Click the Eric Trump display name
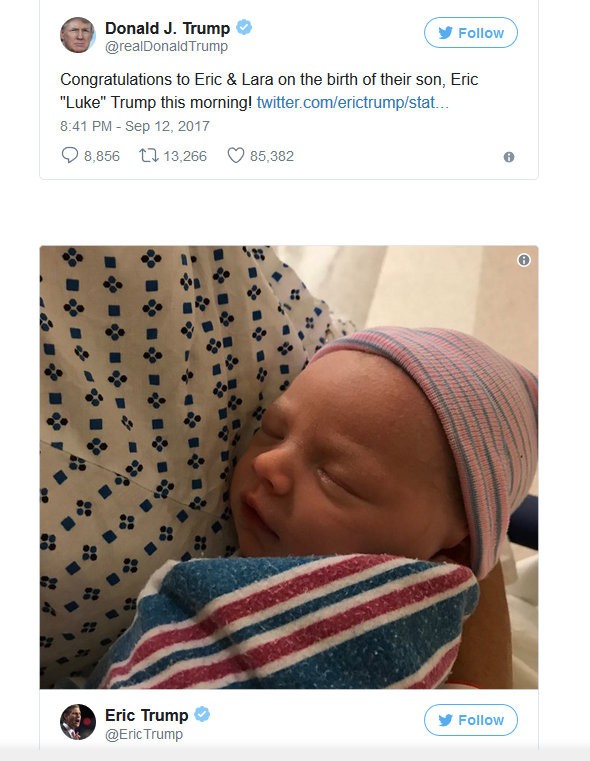590x761 pixels. pyautogui.click(x=147, y=715)
